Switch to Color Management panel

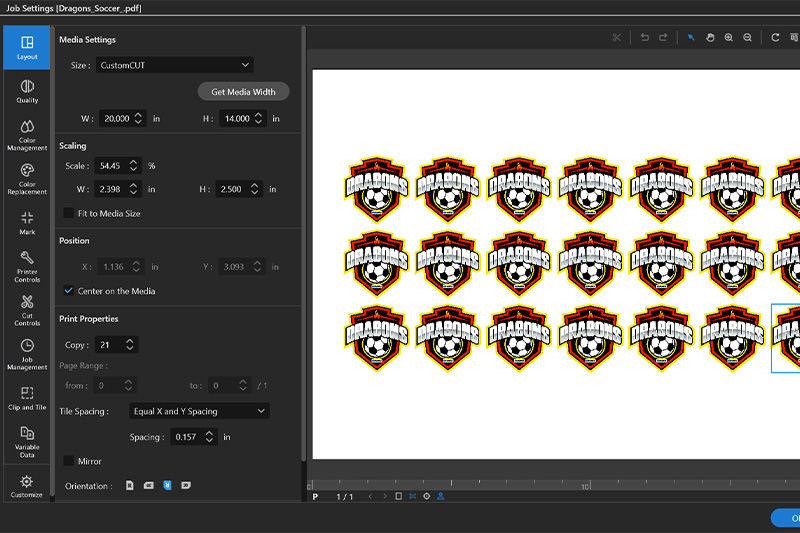point(27,135)
